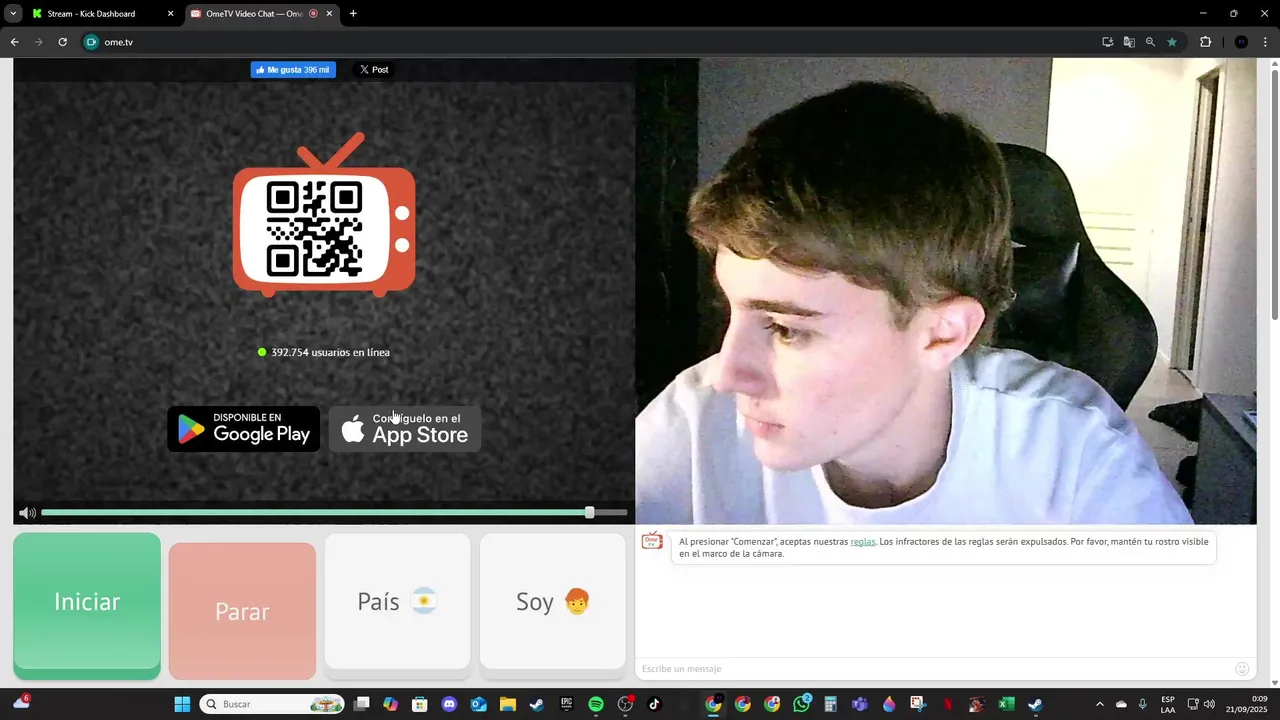Open the Google Play download badge
This screenshot has width=1280, height=720.
pos(244,429)
